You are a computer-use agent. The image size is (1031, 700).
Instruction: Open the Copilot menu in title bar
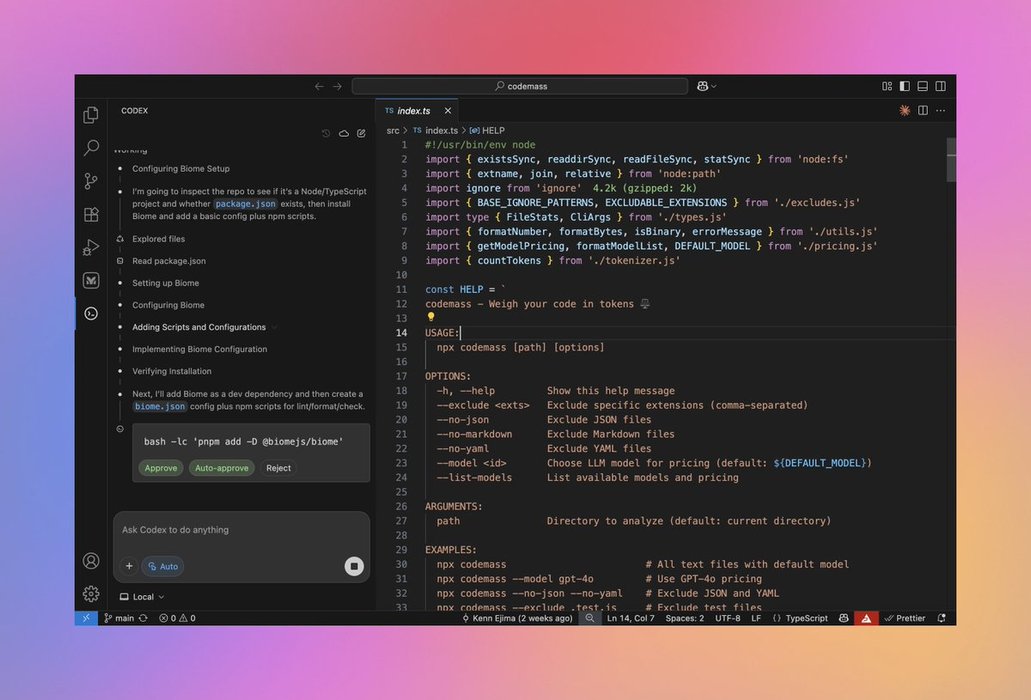[x=706, y=86]
